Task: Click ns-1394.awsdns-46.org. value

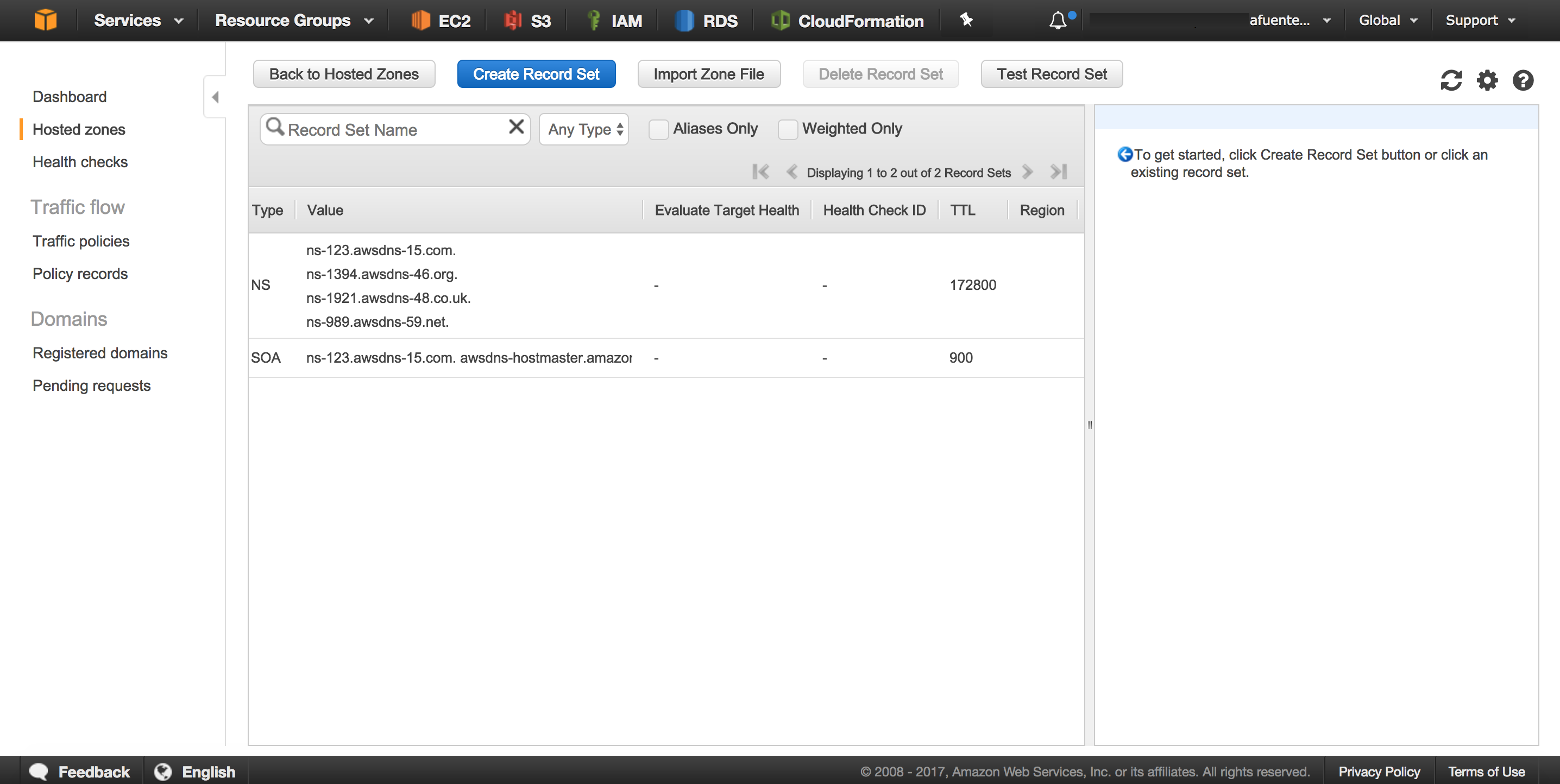Action: [x=381, y=274]
